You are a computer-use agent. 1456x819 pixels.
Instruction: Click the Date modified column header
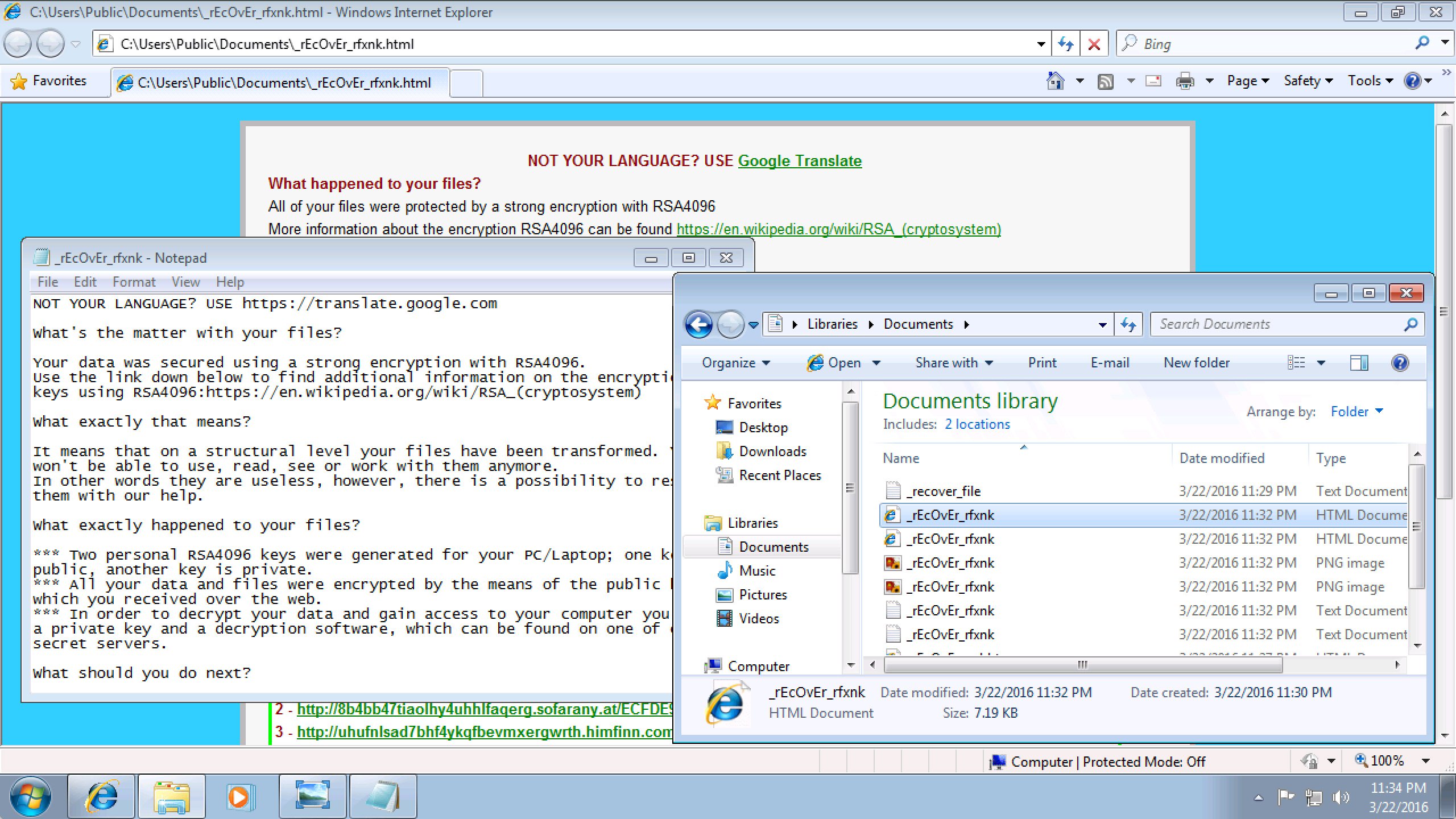pos(1222,458)
